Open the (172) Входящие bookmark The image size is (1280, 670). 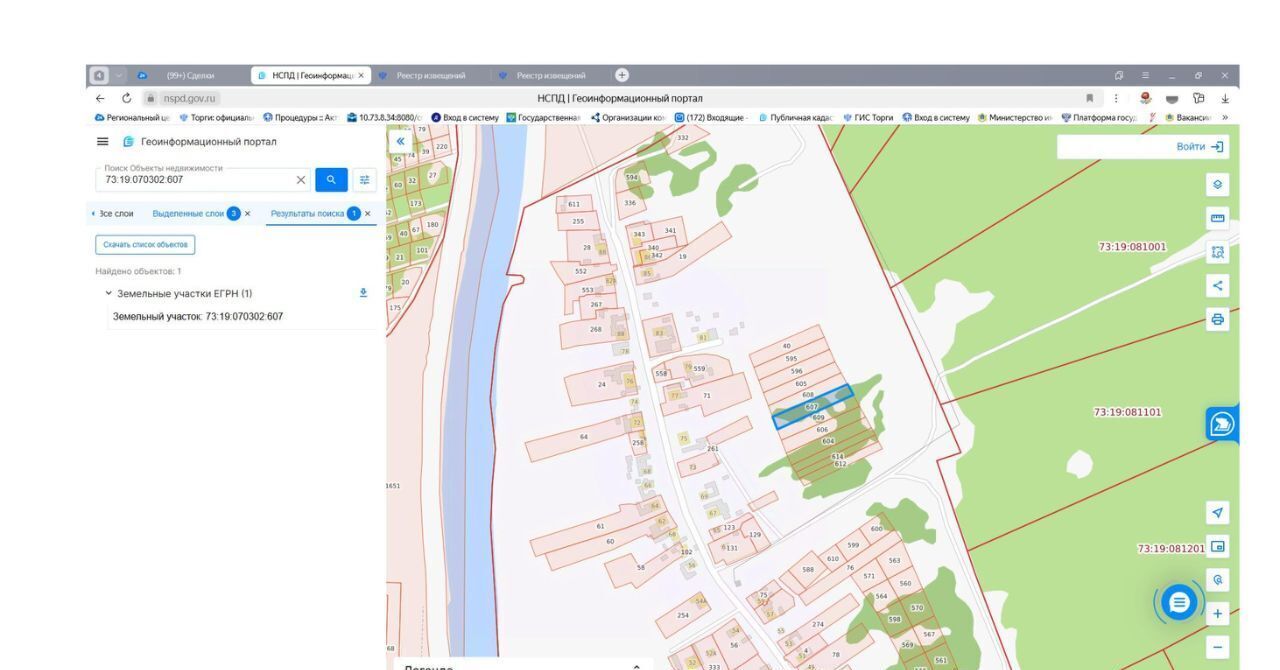[712, 117]
